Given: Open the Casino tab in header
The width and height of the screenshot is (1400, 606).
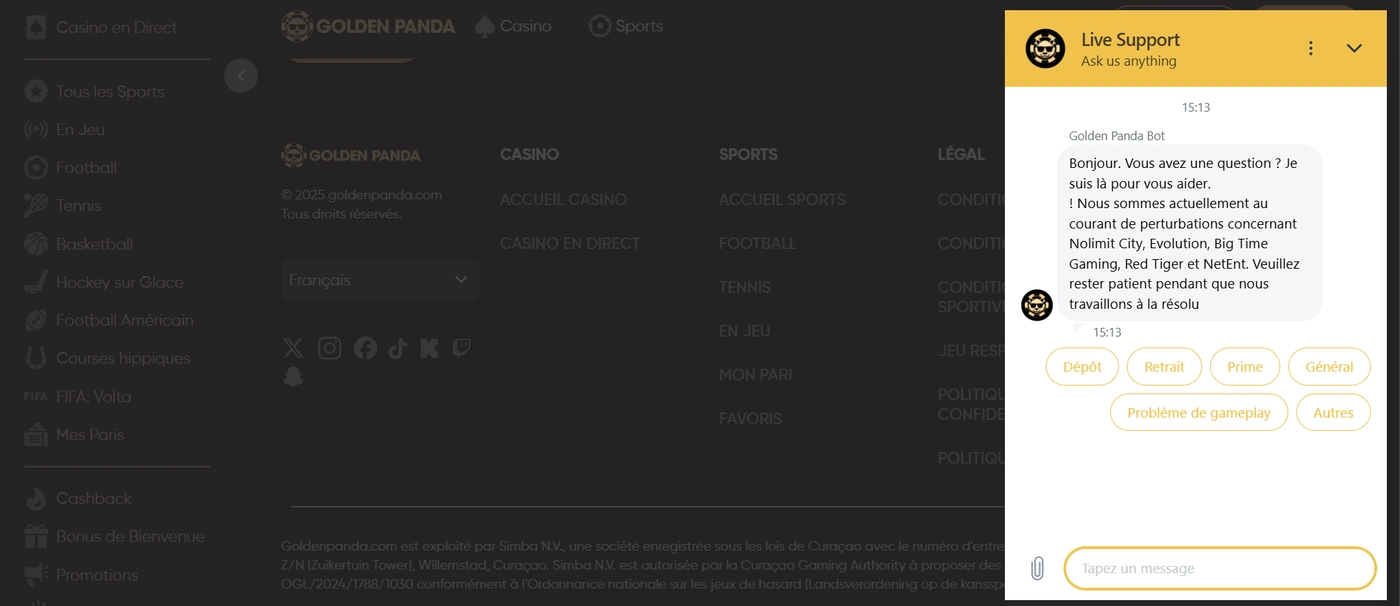Looking at the screenshot, I should [x=513, y=26].
